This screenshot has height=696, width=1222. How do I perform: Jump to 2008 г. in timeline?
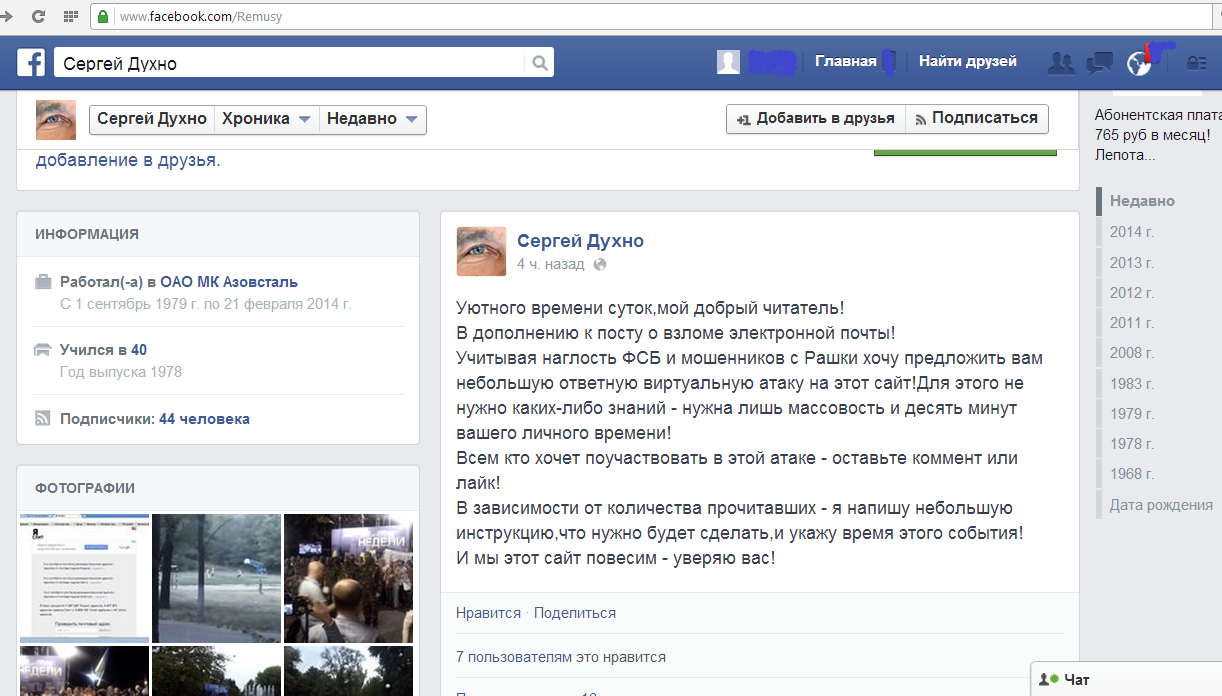point(1132,353)
